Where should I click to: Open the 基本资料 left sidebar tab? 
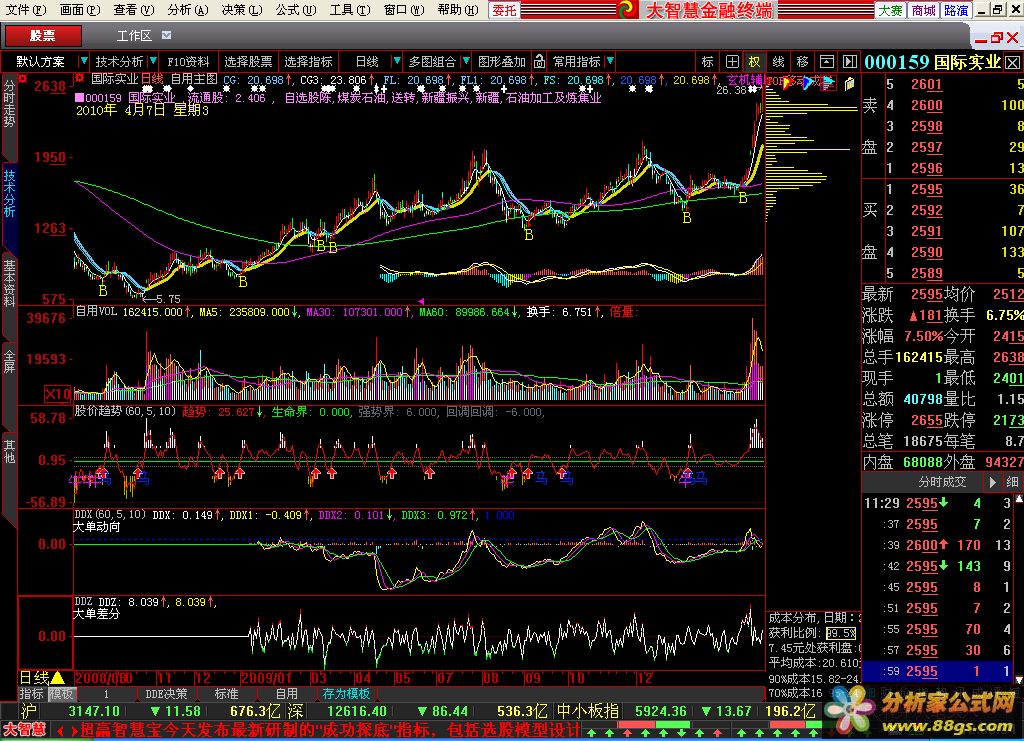point(9,283)
